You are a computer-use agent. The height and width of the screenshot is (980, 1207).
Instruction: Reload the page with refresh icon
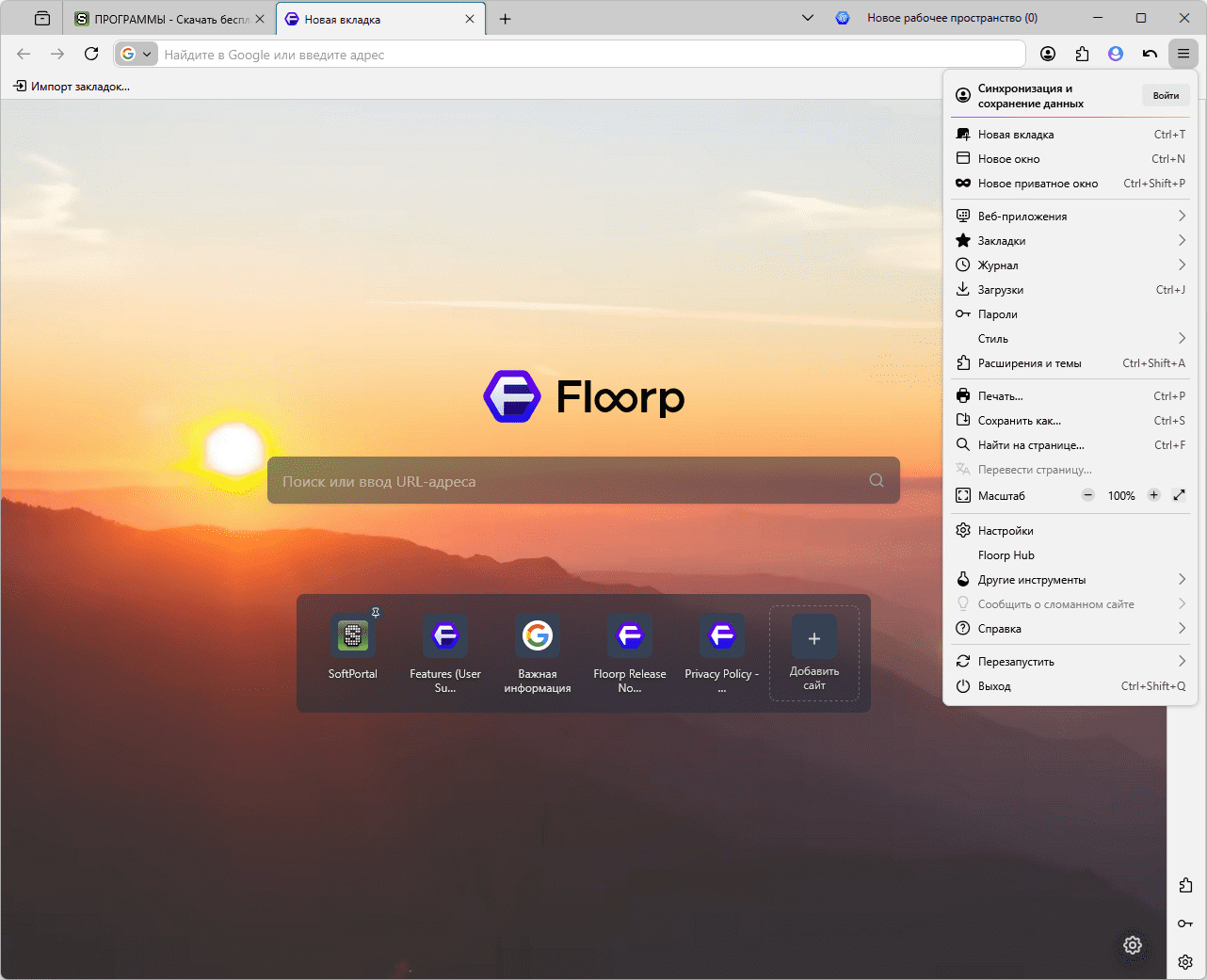(x=91, y=55)
